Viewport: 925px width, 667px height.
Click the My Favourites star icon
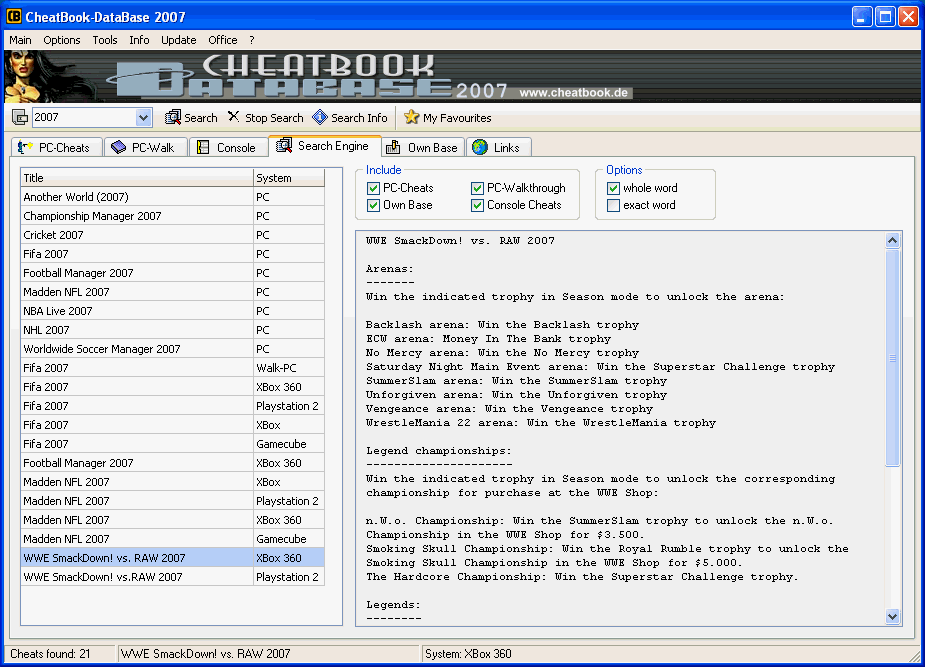(411, 117)
